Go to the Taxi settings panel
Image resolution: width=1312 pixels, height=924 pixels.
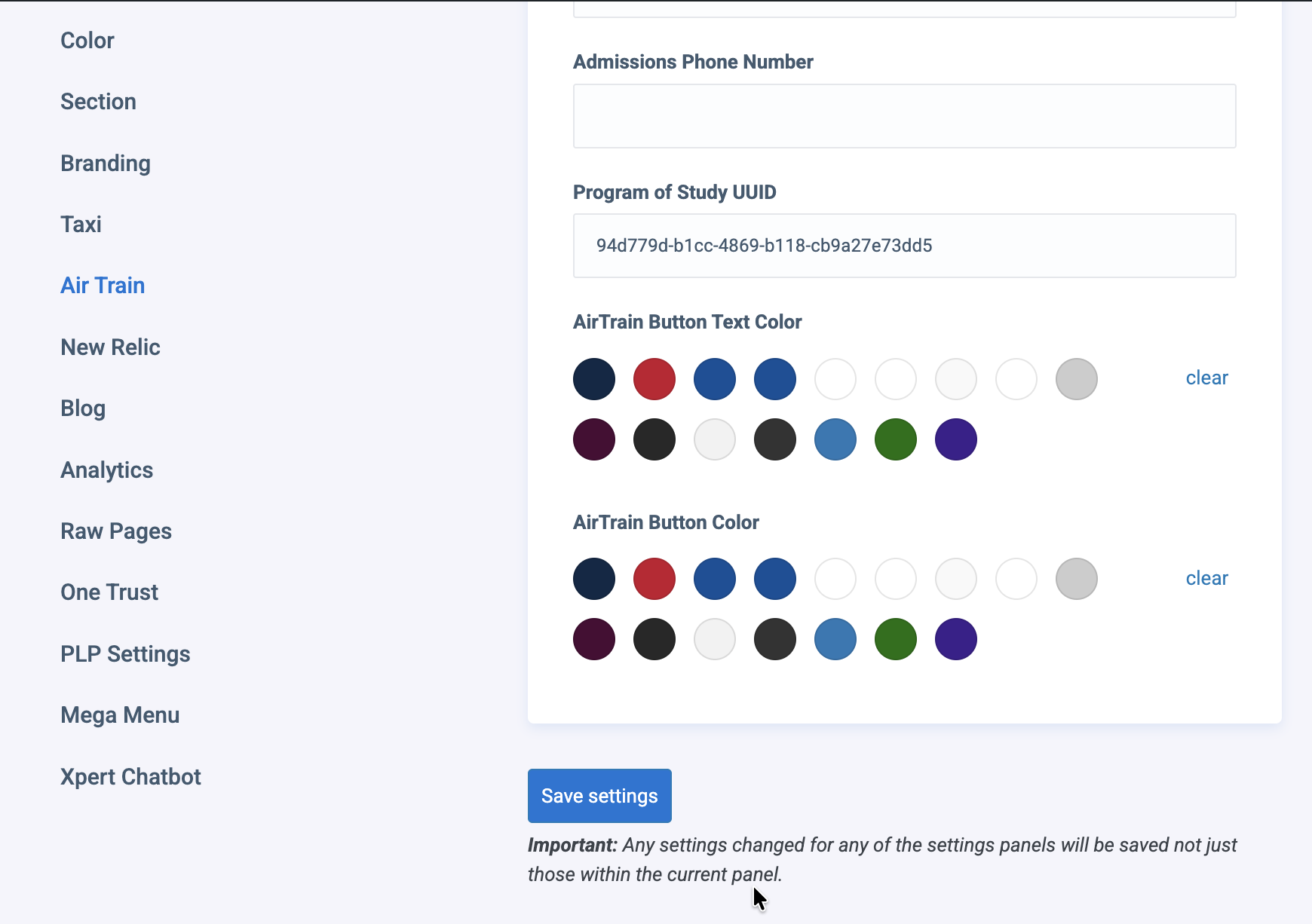[x=81, y=225]
